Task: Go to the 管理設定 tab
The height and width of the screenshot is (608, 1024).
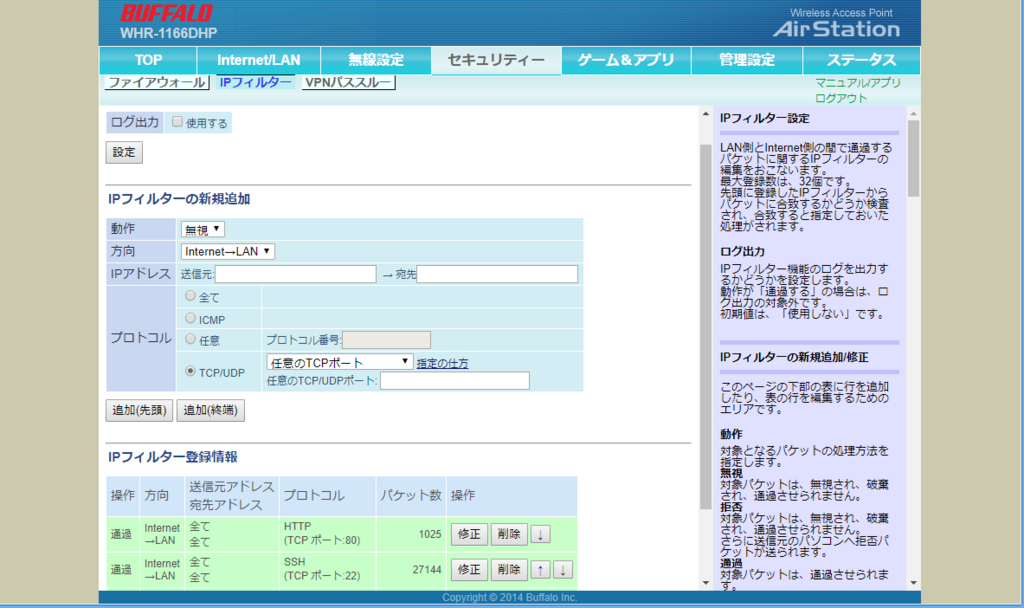Action: (x=746, y=60)
